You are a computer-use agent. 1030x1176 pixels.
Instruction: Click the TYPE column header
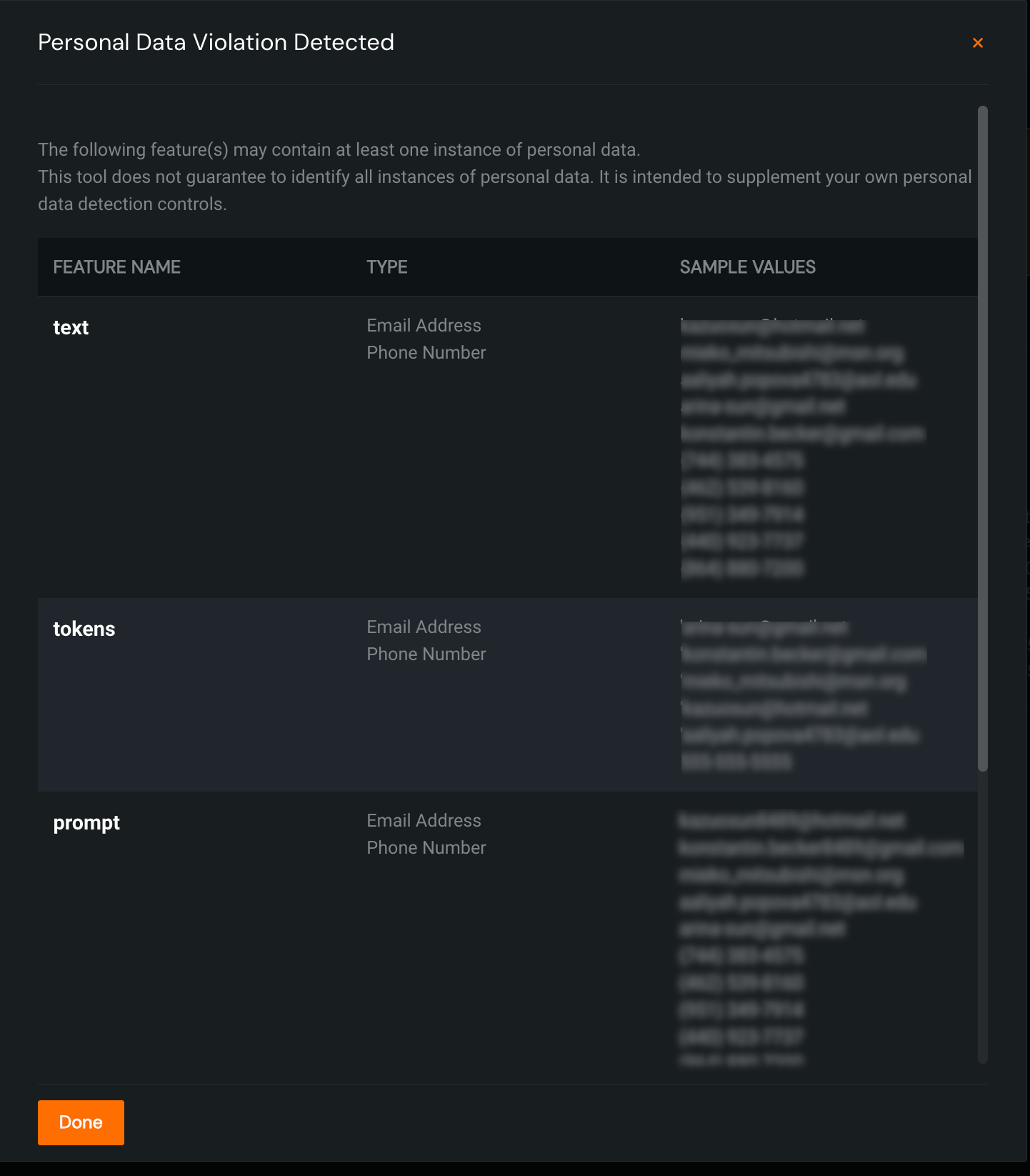(387, 267)
